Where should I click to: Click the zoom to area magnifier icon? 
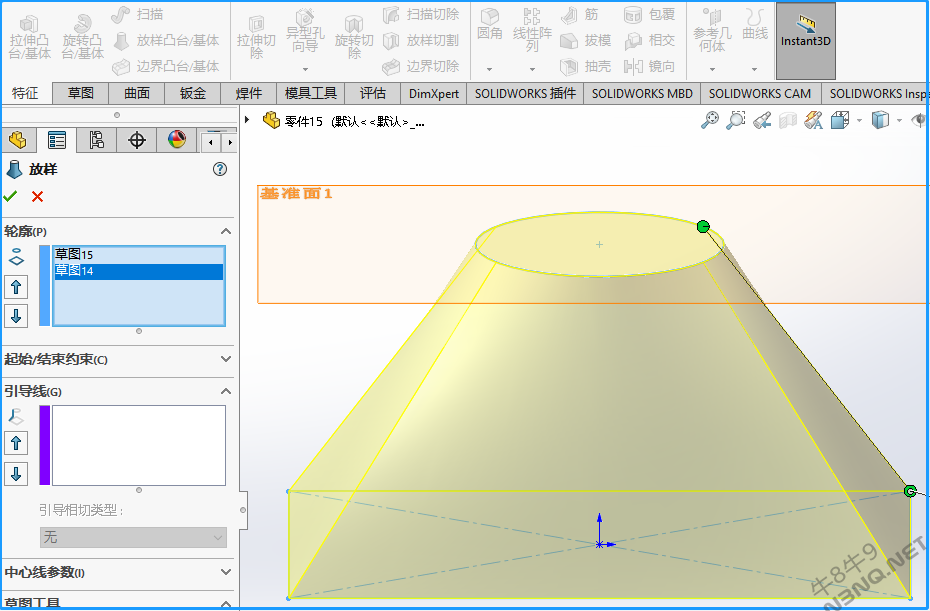(735, 120)
